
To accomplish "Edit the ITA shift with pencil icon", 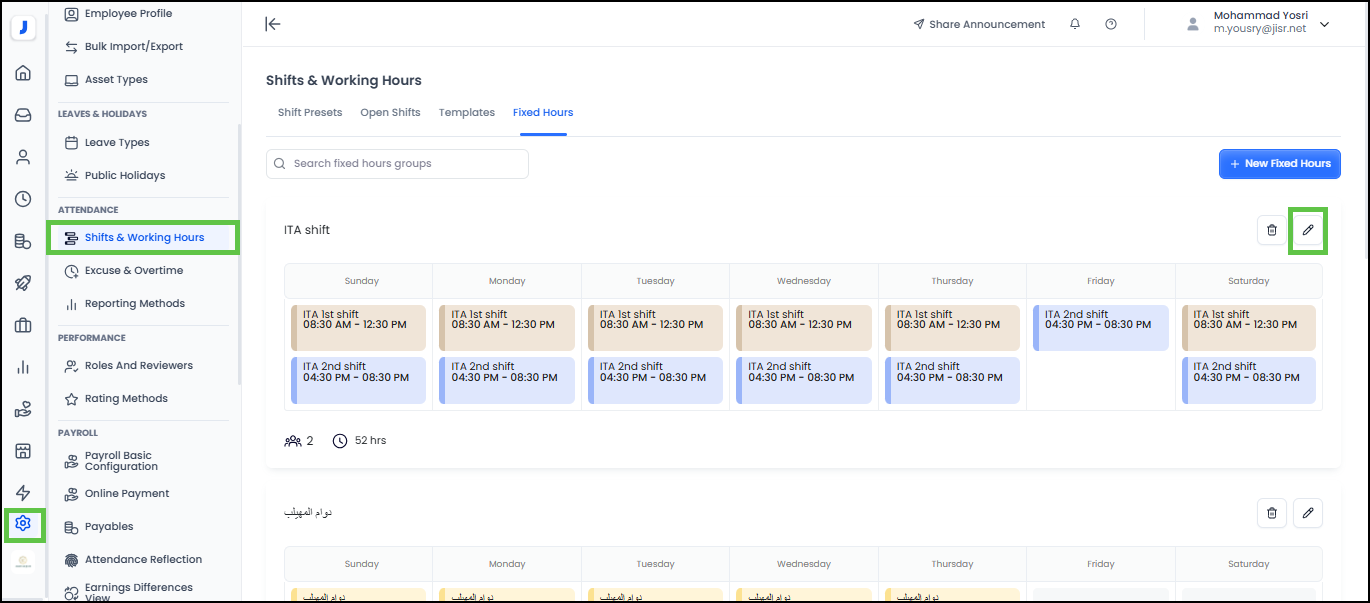I will pos(1307,230).
